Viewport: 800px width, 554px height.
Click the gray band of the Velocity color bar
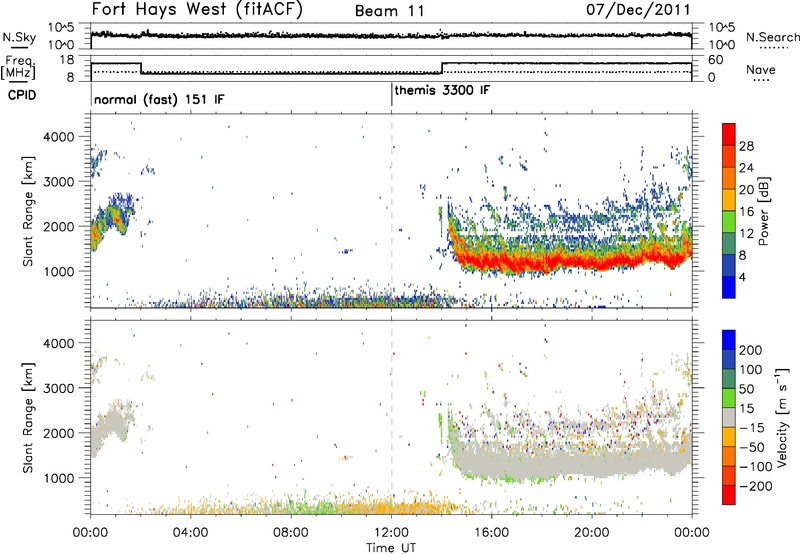click(729, 417)
